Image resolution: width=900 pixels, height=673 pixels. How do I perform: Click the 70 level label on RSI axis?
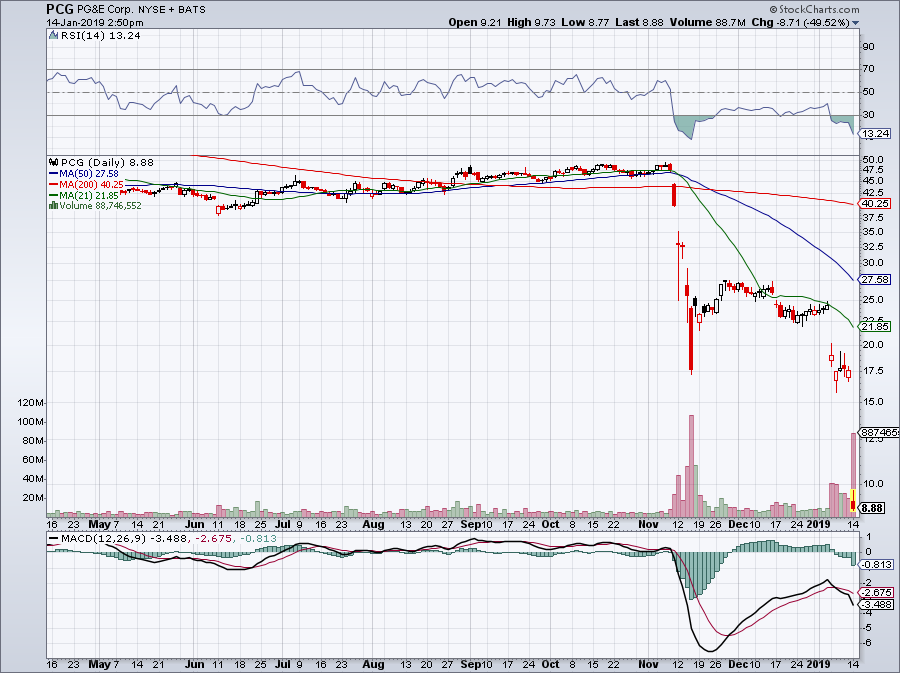868,69
